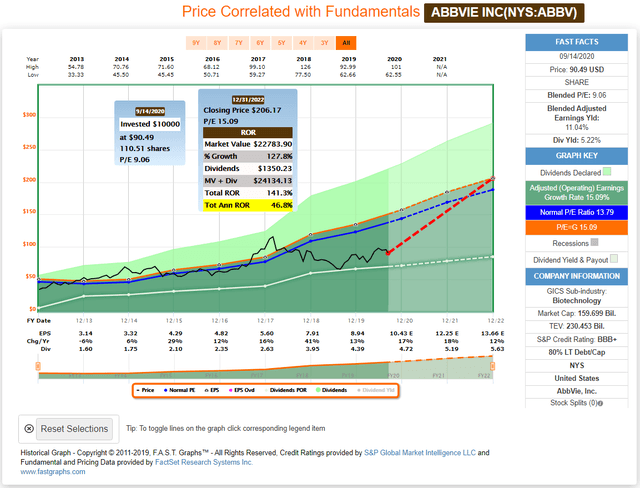Click the Reset Selections X icon
The width and height of the screenshot is (640, 488).
pos(29,428)
